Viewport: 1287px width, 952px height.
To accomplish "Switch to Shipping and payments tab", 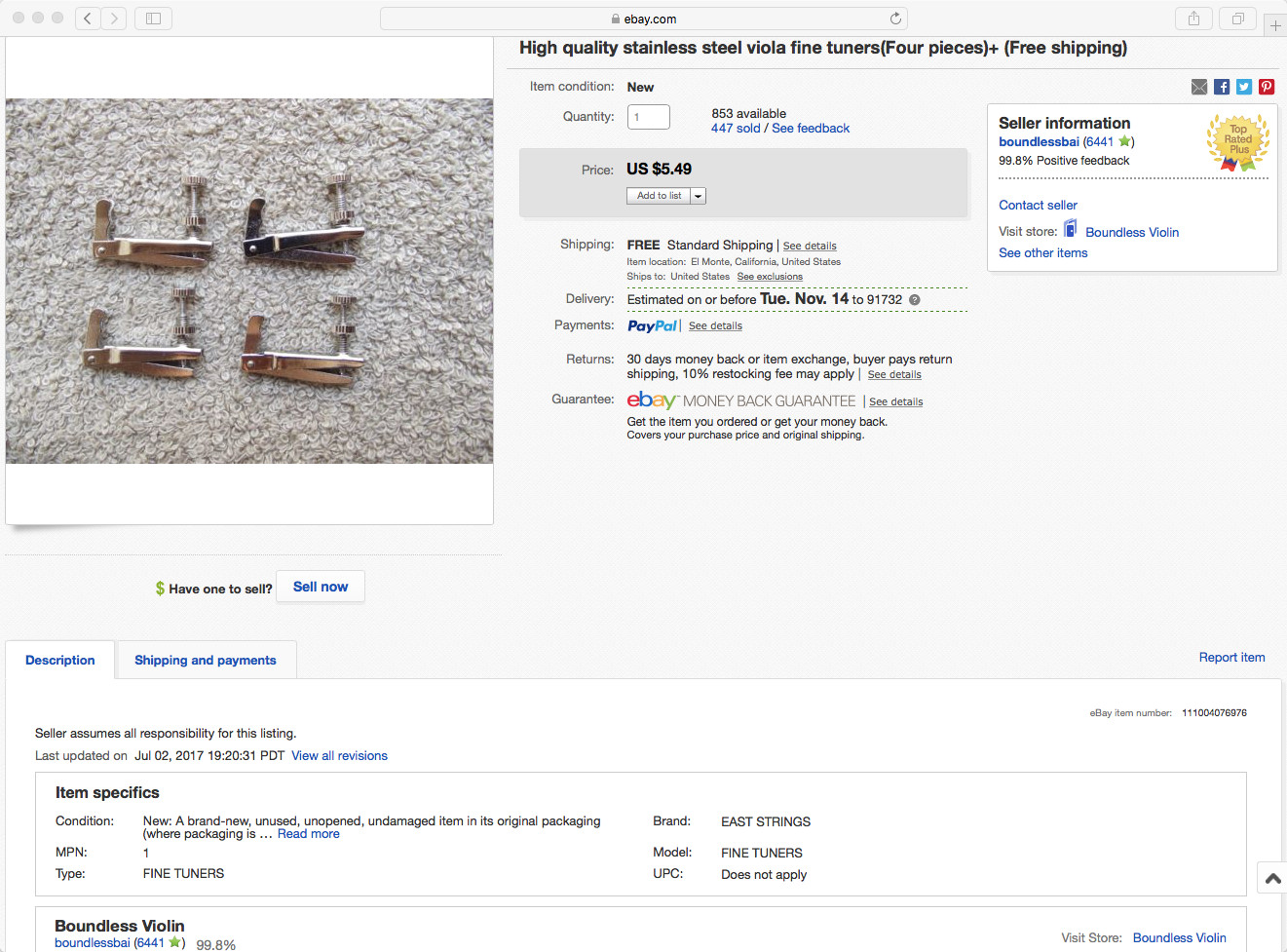I will 206,660.
